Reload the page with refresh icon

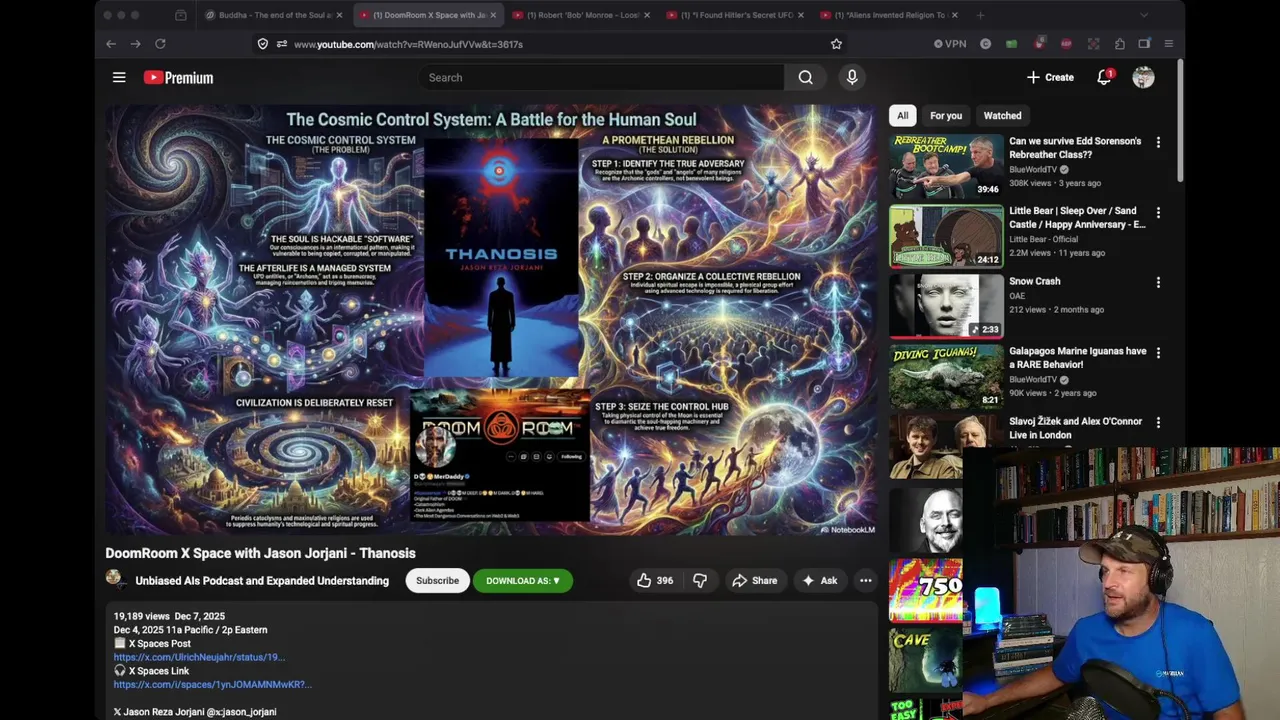(x=160, y=44)
